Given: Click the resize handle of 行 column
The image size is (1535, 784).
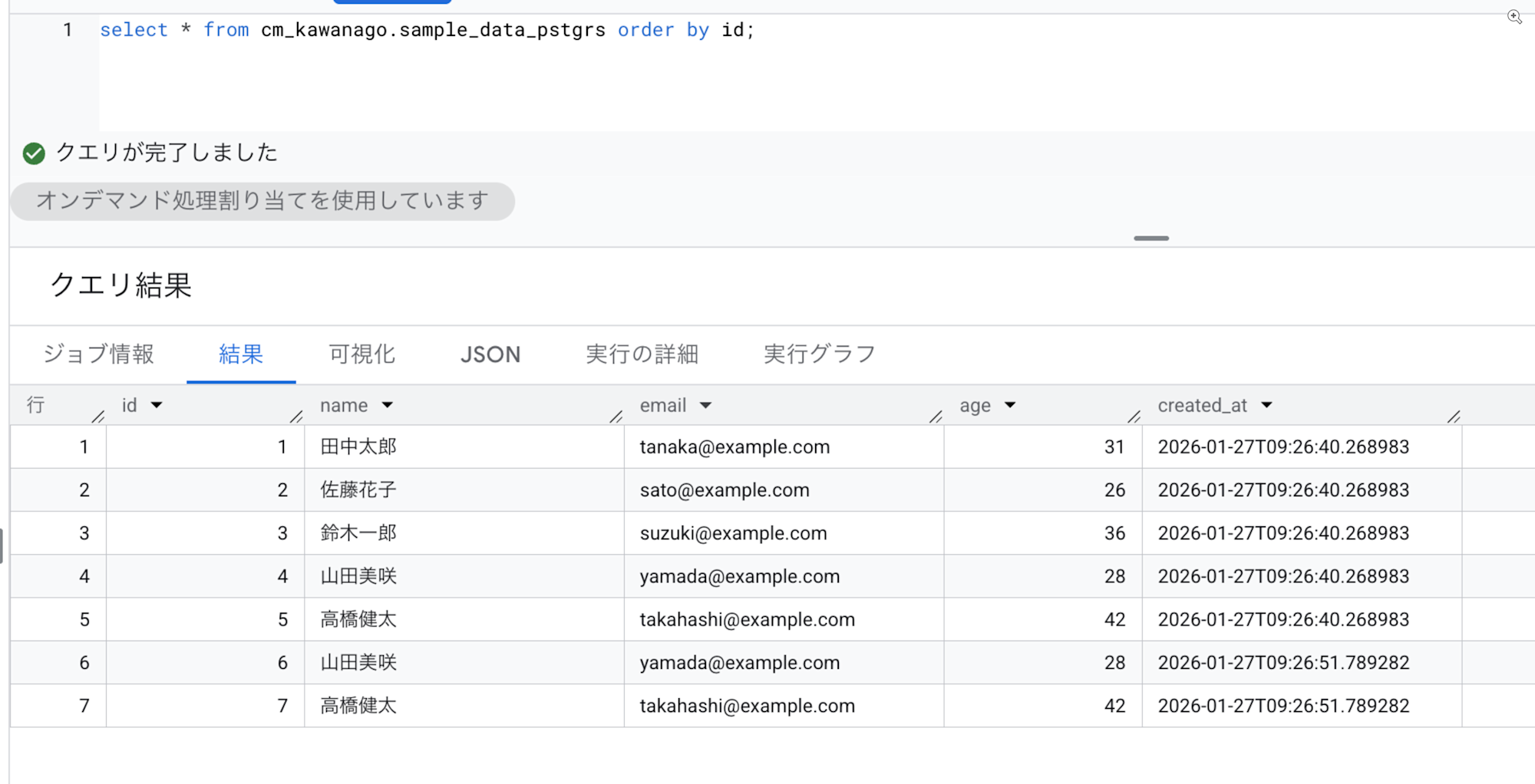Looking at the screenshot, I should (x=97, y=417).
